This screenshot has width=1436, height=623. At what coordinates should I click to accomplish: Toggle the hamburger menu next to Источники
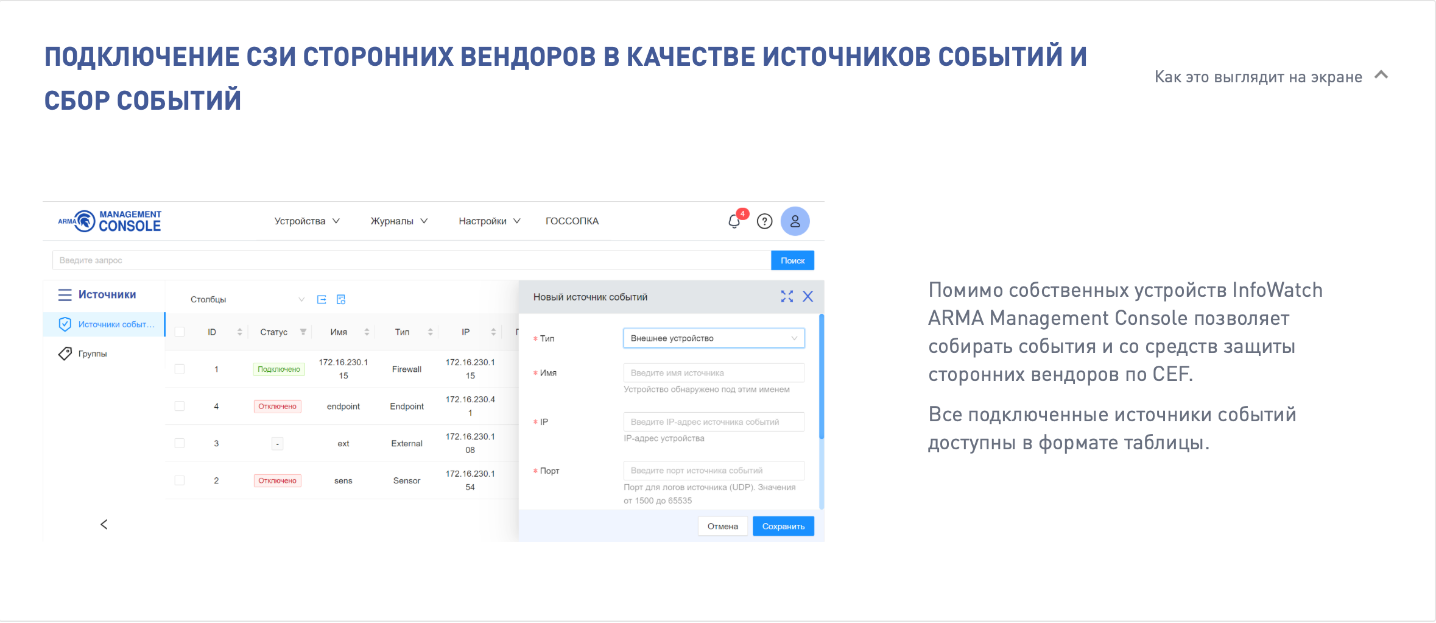pyautogui.click(x=65, y=295)
